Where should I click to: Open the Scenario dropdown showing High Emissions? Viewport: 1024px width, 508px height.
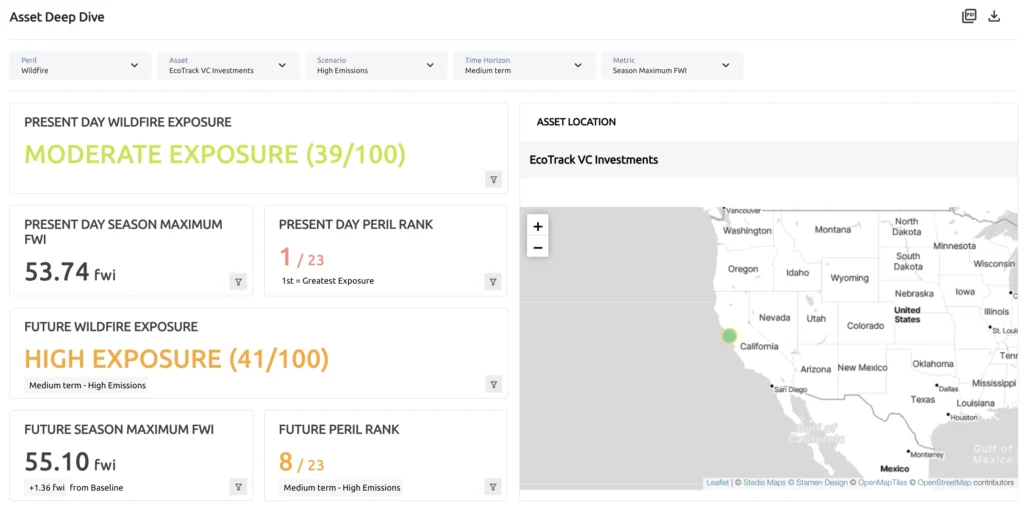point(376,66)
